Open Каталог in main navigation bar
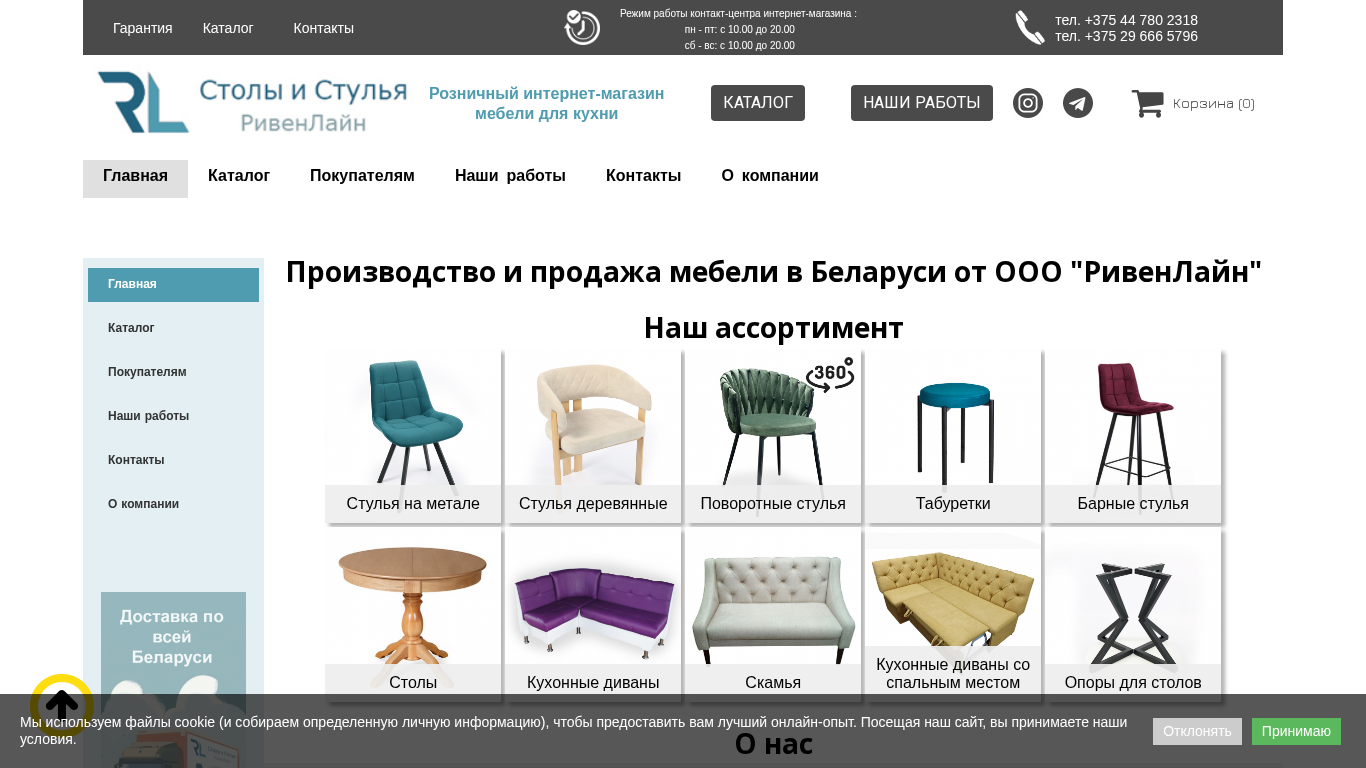Screen dimensions: 1366x768 coord(239,176)
